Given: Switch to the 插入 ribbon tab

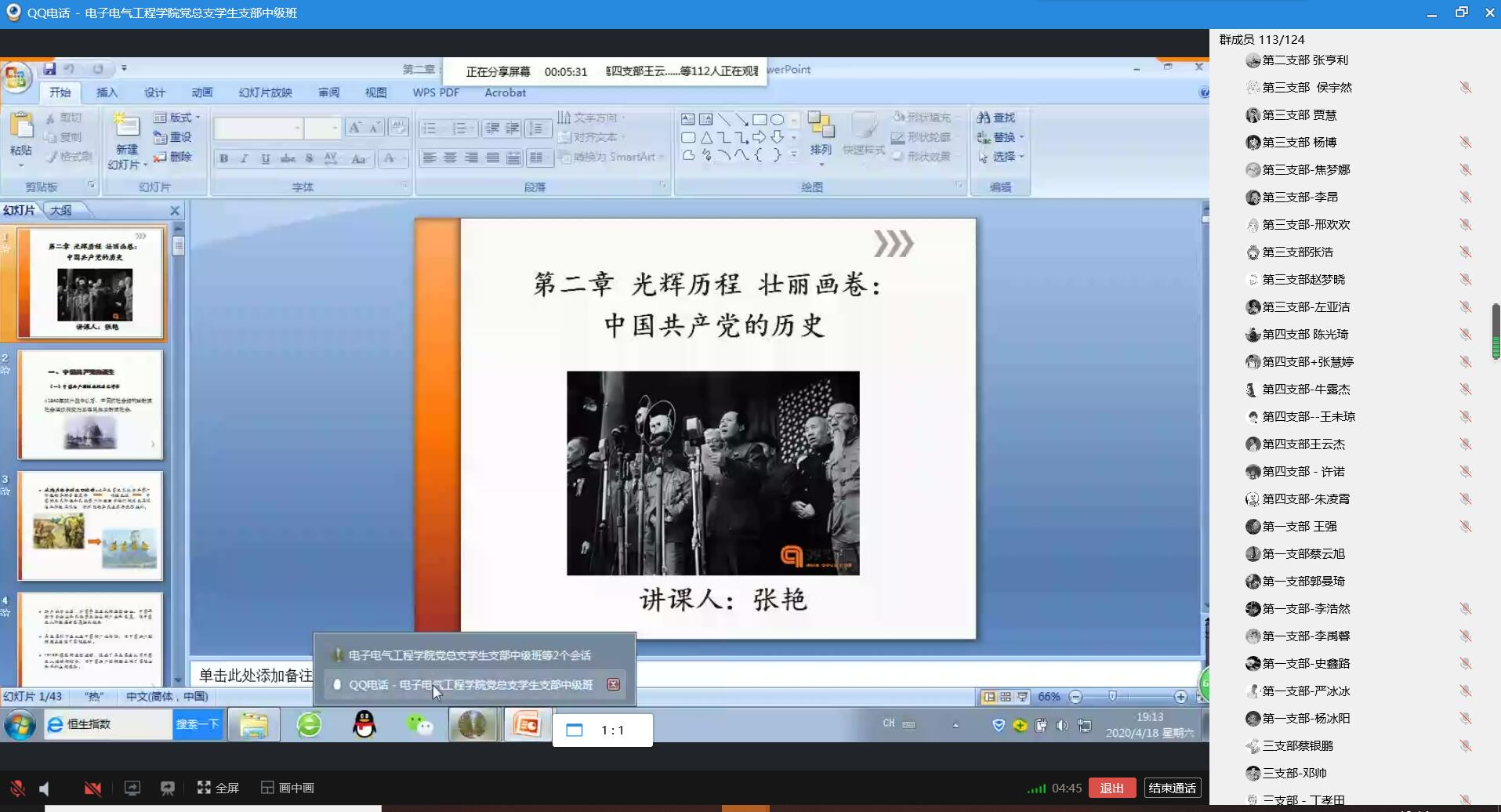Looking at the screenshot, I should (107, 92).
